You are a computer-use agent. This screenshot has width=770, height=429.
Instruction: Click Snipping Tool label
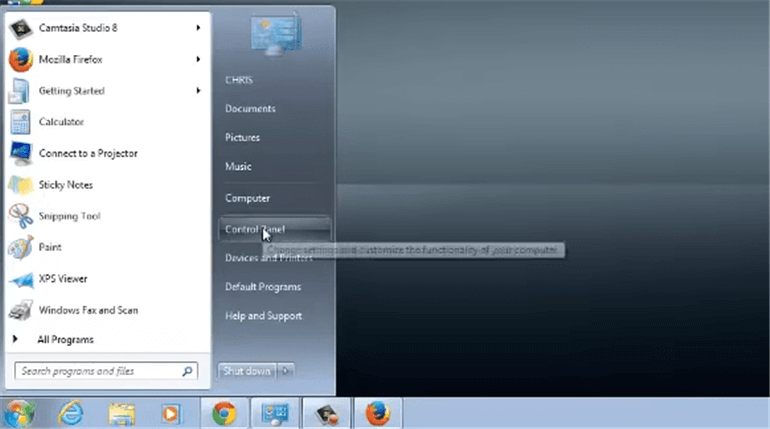click(69, 216)
